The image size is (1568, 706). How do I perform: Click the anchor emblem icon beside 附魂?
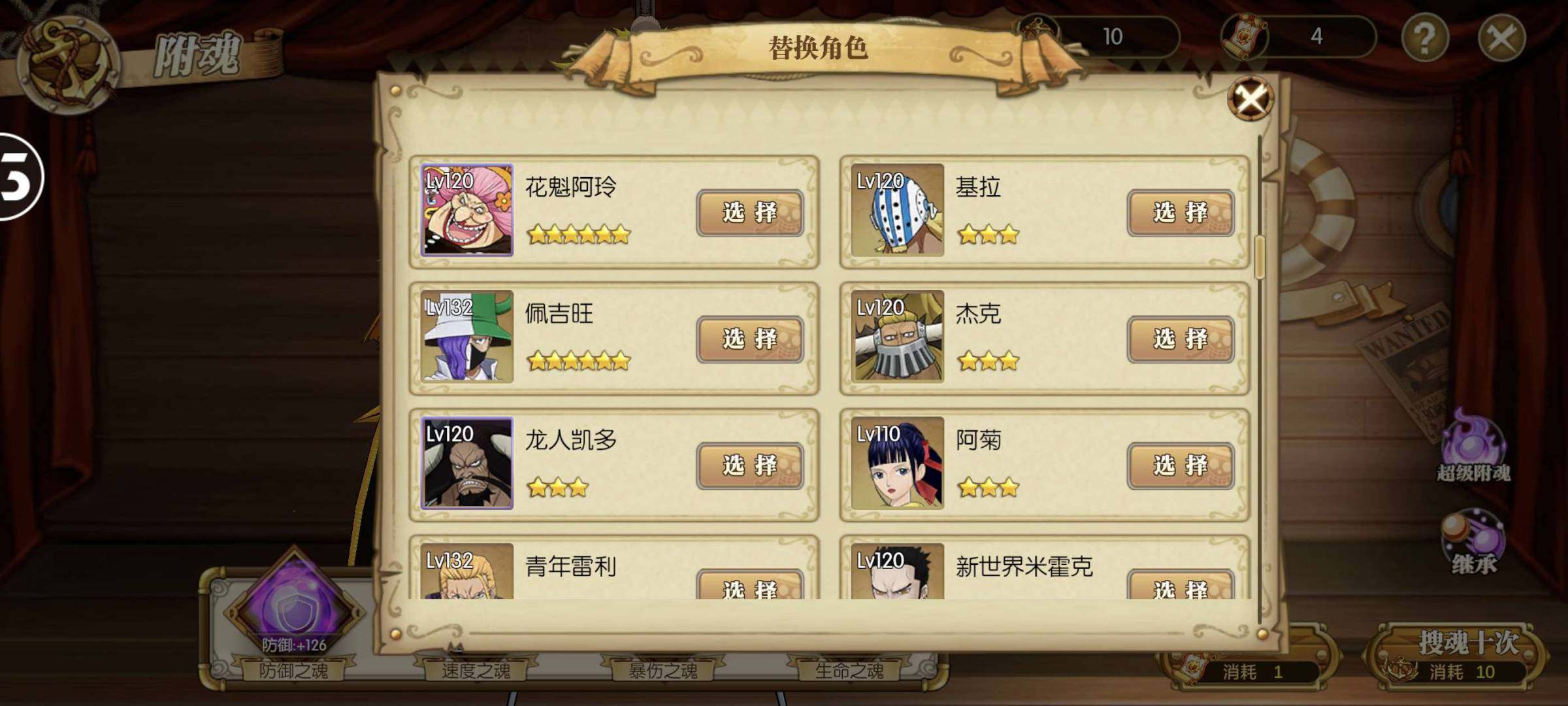(x=67, y=62)
